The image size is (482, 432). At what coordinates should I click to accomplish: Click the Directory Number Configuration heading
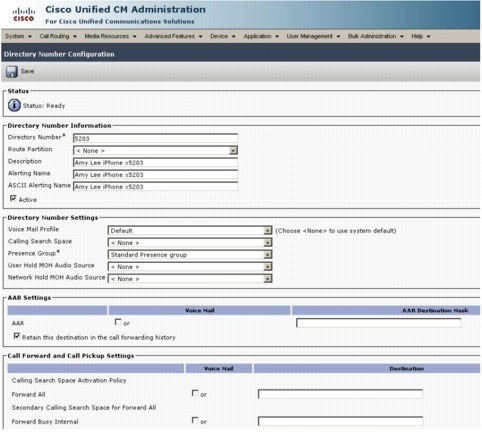coord(59,54)
